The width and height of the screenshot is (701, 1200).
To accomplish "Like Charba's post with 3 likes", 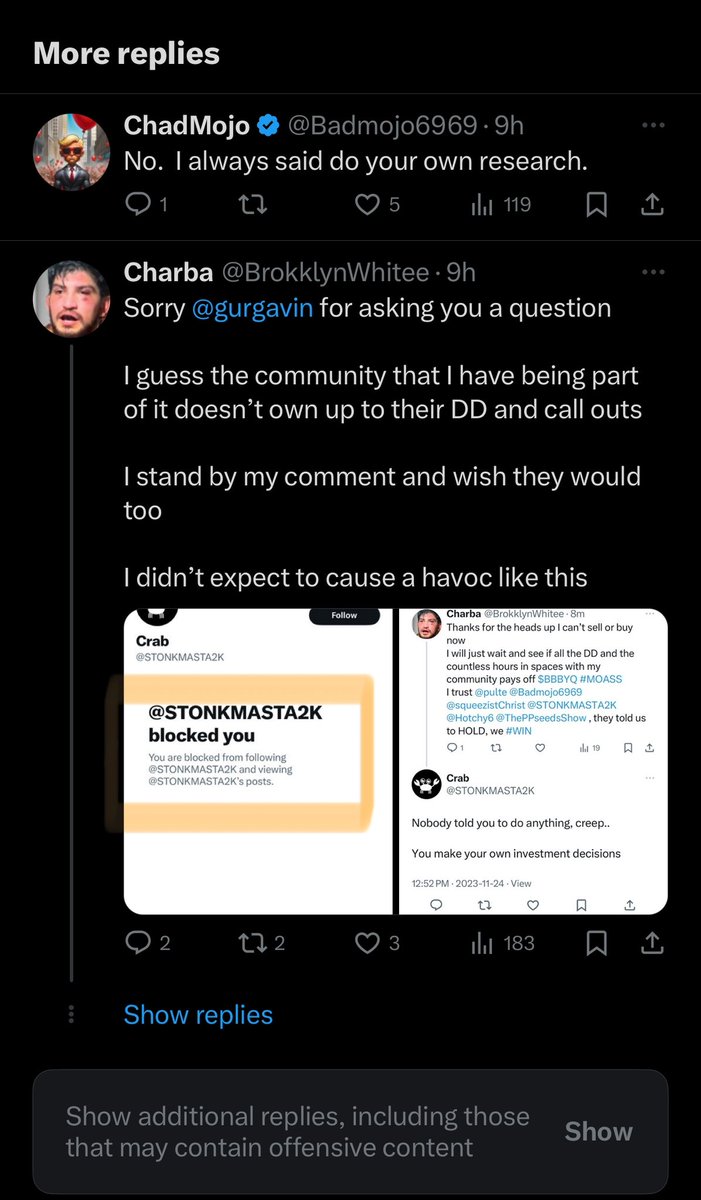I will coord(369,942).
